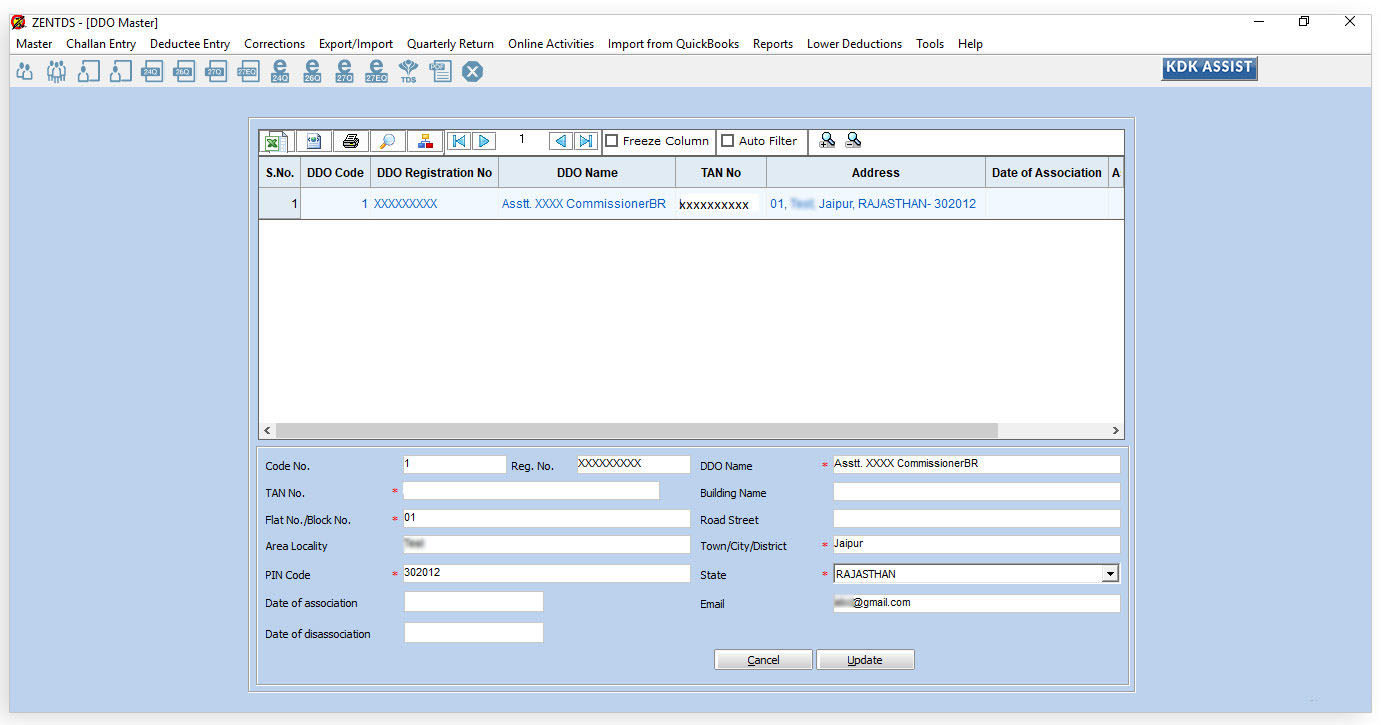Open the PDF document toolbar icon
Viewport: 1381px width, 725px height.
pos(440,71)
